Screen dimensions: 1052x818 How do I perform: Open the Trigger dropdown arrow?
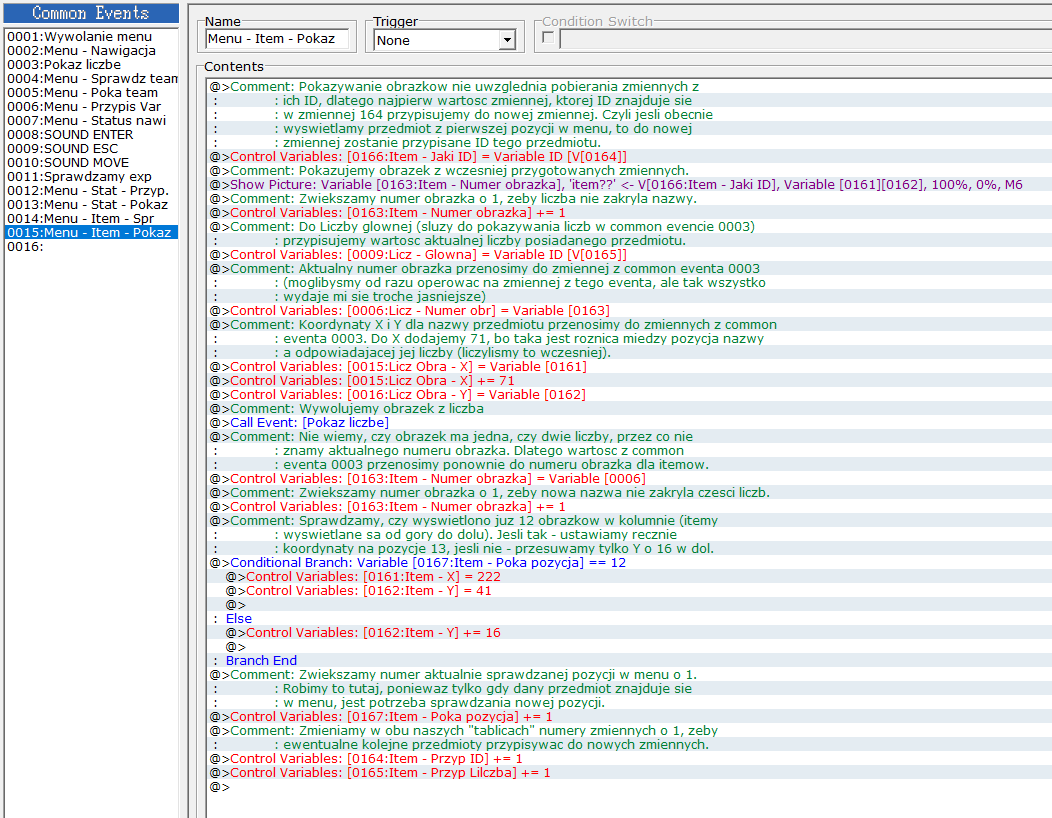tap(508, 40)
